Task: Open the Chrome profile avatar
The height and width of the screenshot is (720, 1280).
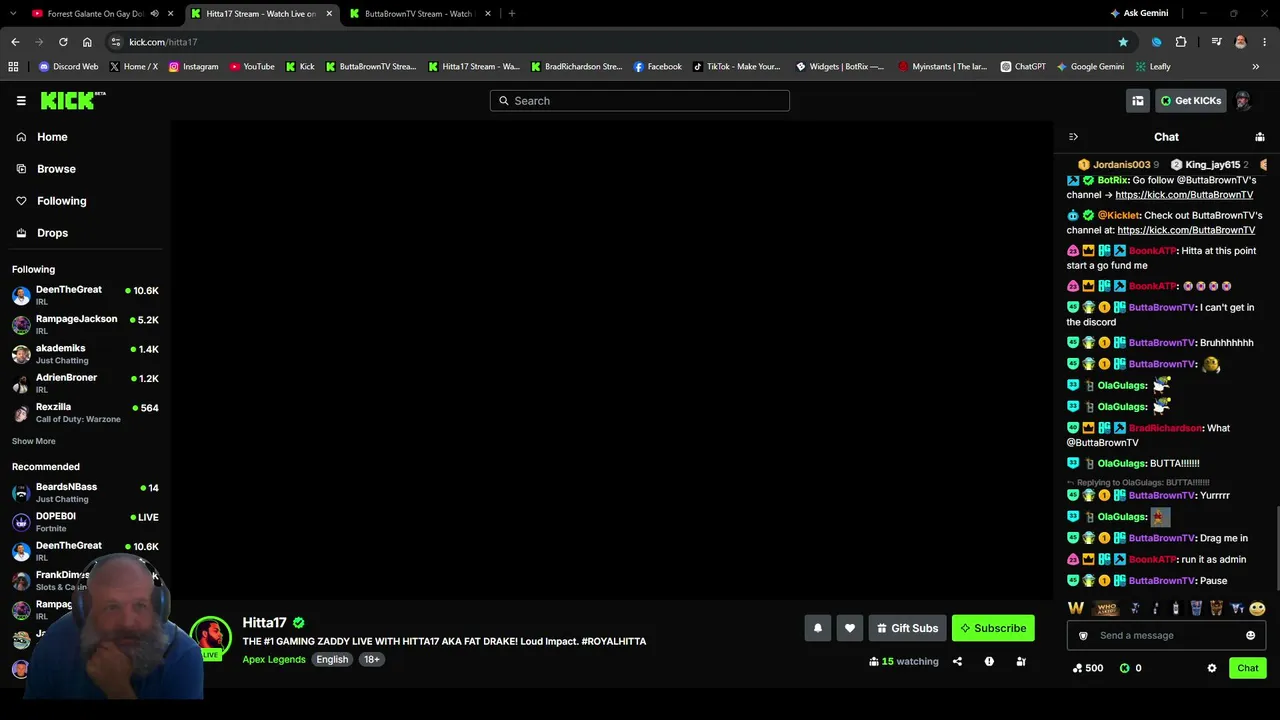Action: [x=1241, y=42]
